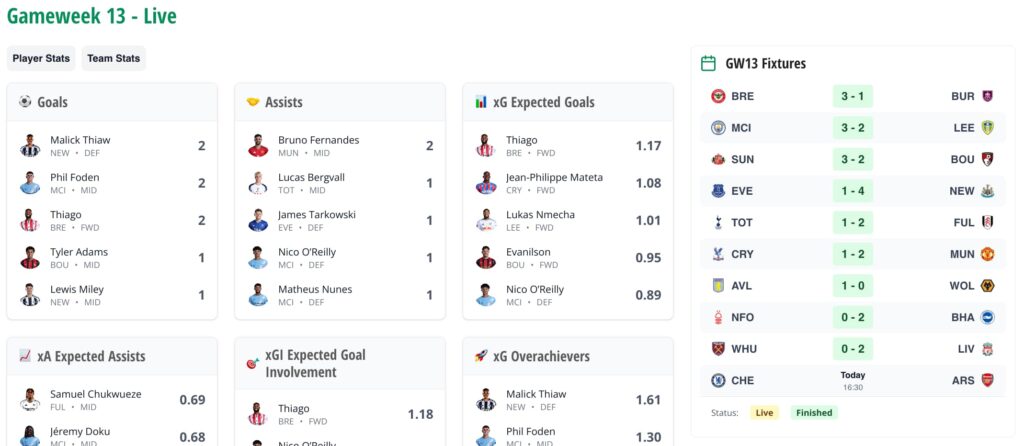The height and width of the screenshot is (446, 1024).
Task: Click the Brentford club crest in fixtures
Action: pyautogui.click(x=718, y=97)
